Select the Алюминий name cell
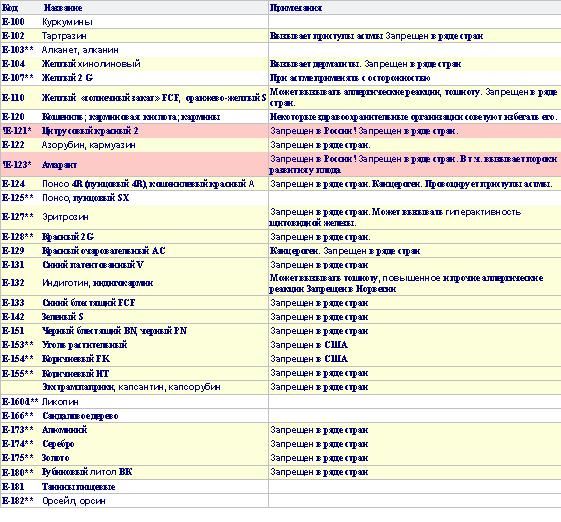Screen dimensions: 561x522 65,430
